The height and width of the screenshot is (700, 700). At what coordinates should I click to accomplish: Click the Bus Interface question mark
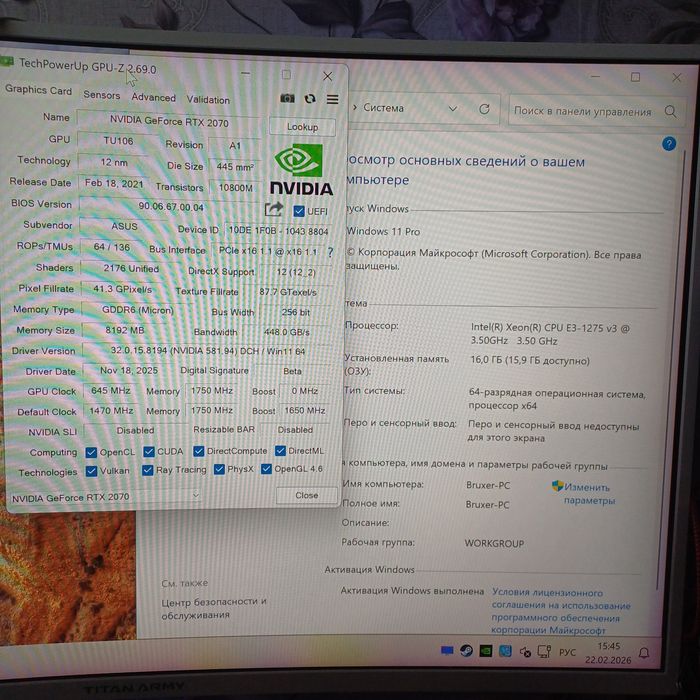tap(330, 253)
